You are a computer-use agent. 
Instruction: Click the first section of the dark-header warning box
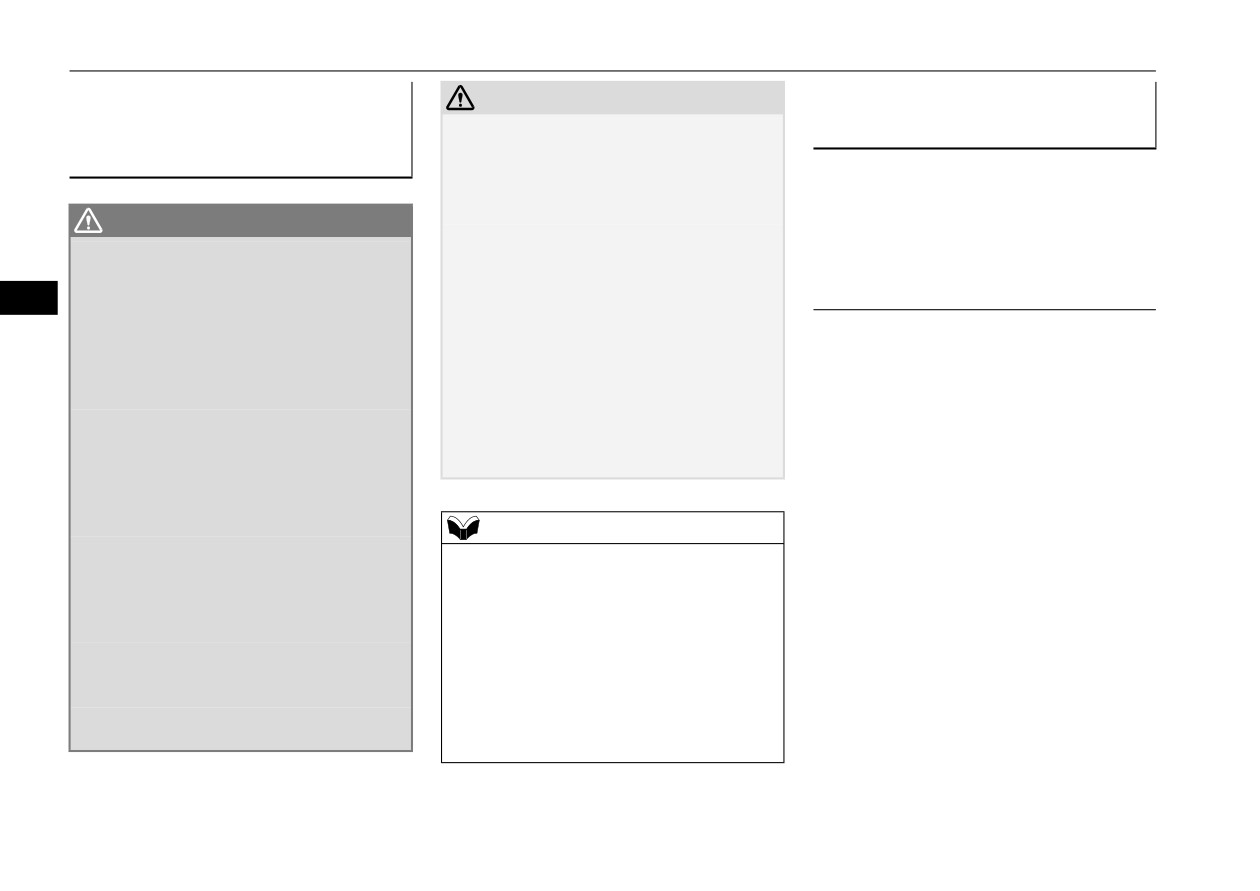tap(241, 323)
